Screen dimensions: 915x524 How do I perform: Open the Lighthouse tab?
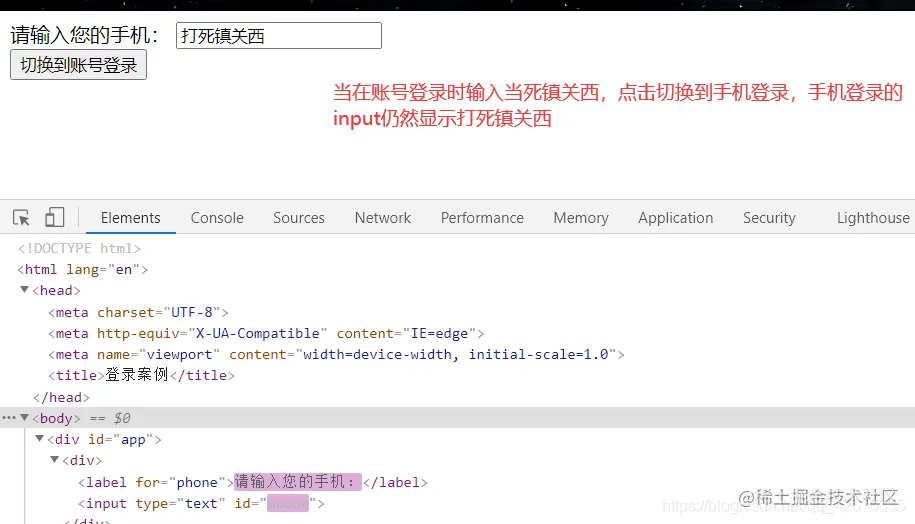873,218
